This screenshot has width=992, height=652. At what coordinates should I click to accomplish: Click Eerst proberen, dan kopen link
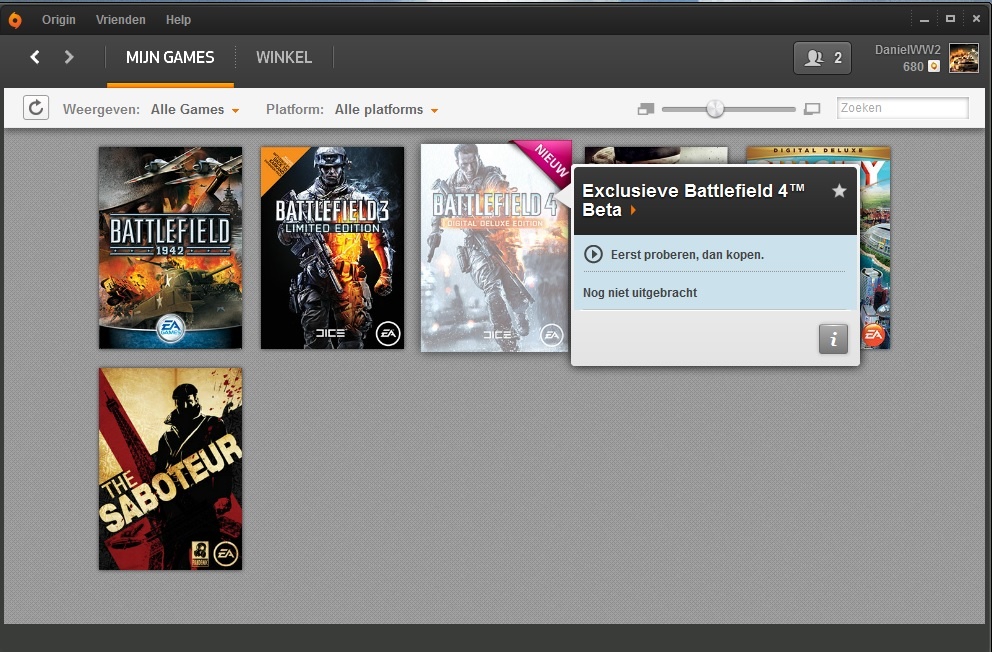[x=687, y=255]
